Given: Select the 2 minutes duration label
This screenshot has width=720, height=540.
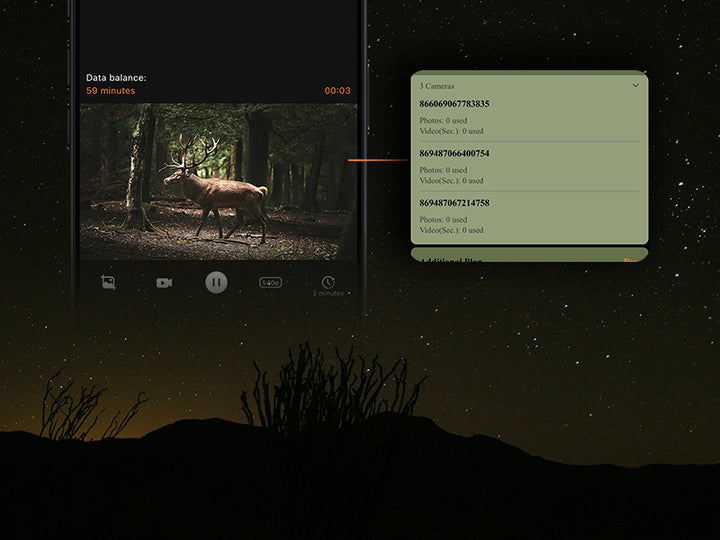Looking at the screenshot, I should (328, 294).
